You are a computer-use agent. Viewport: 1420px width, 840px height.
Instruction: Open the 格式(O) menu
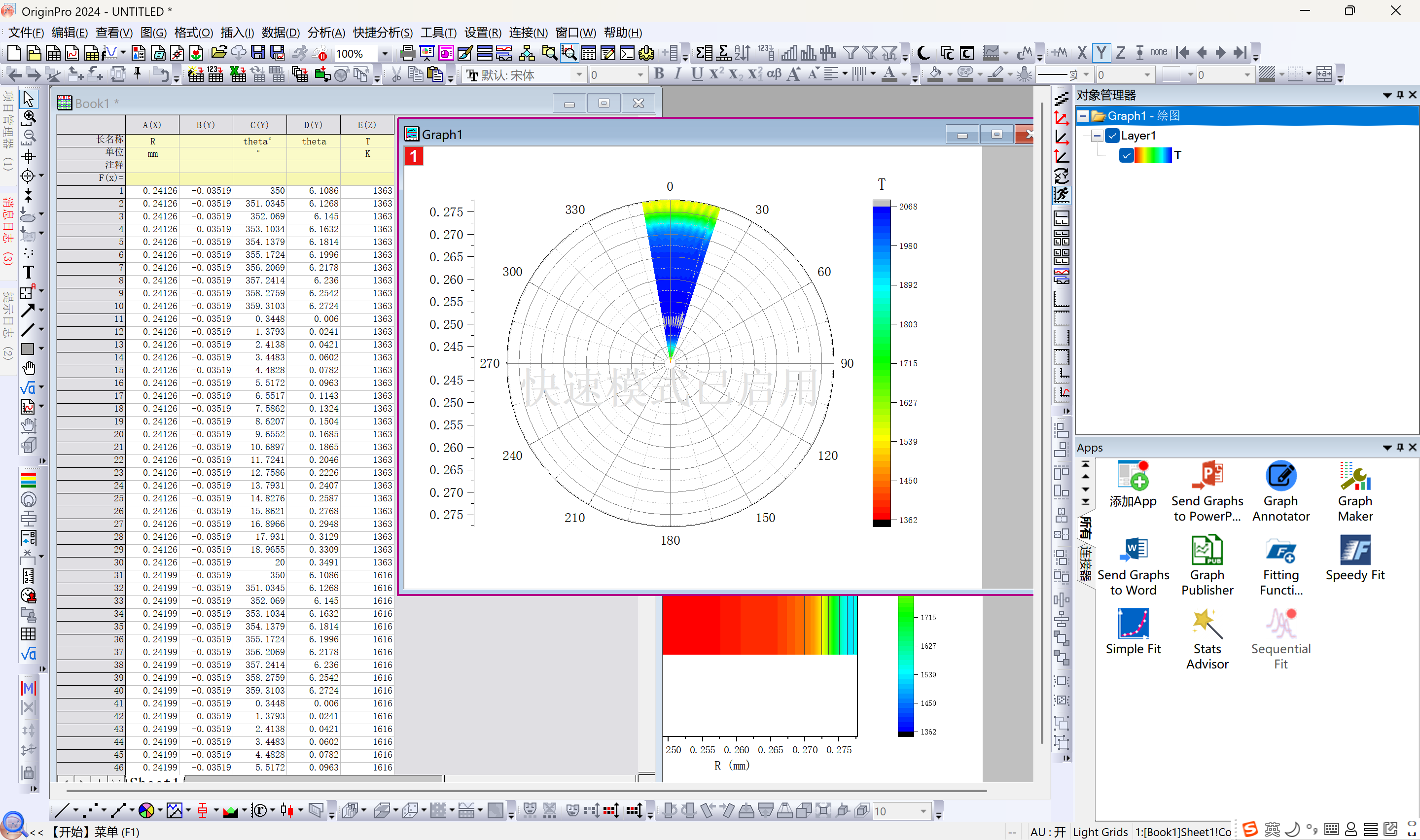pyautogui.click(x=193, y=33)
